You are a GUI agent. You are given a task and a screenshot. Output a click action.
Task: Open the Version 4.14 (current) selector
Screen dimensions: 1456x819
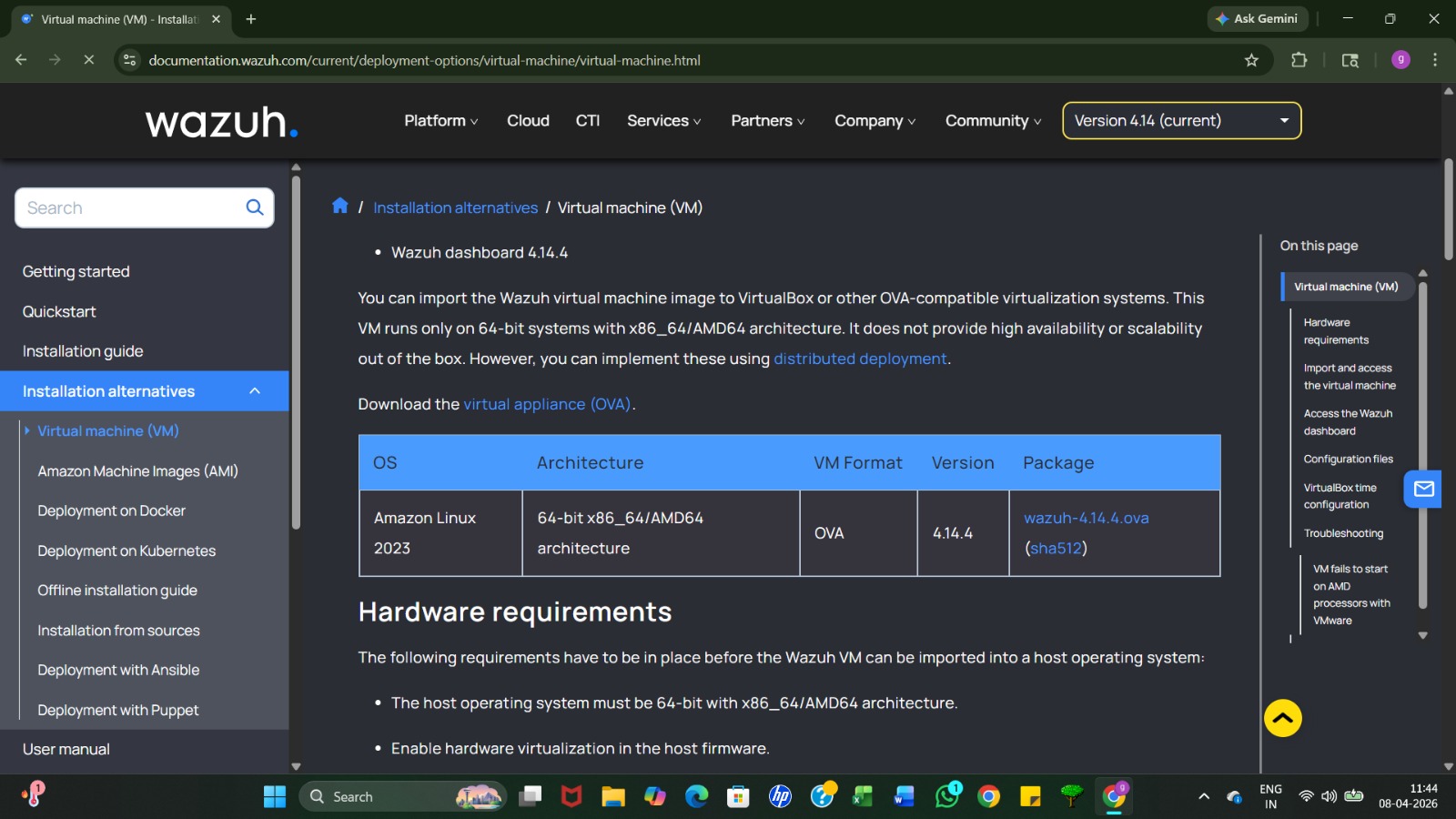click(x=1182, y=121)
